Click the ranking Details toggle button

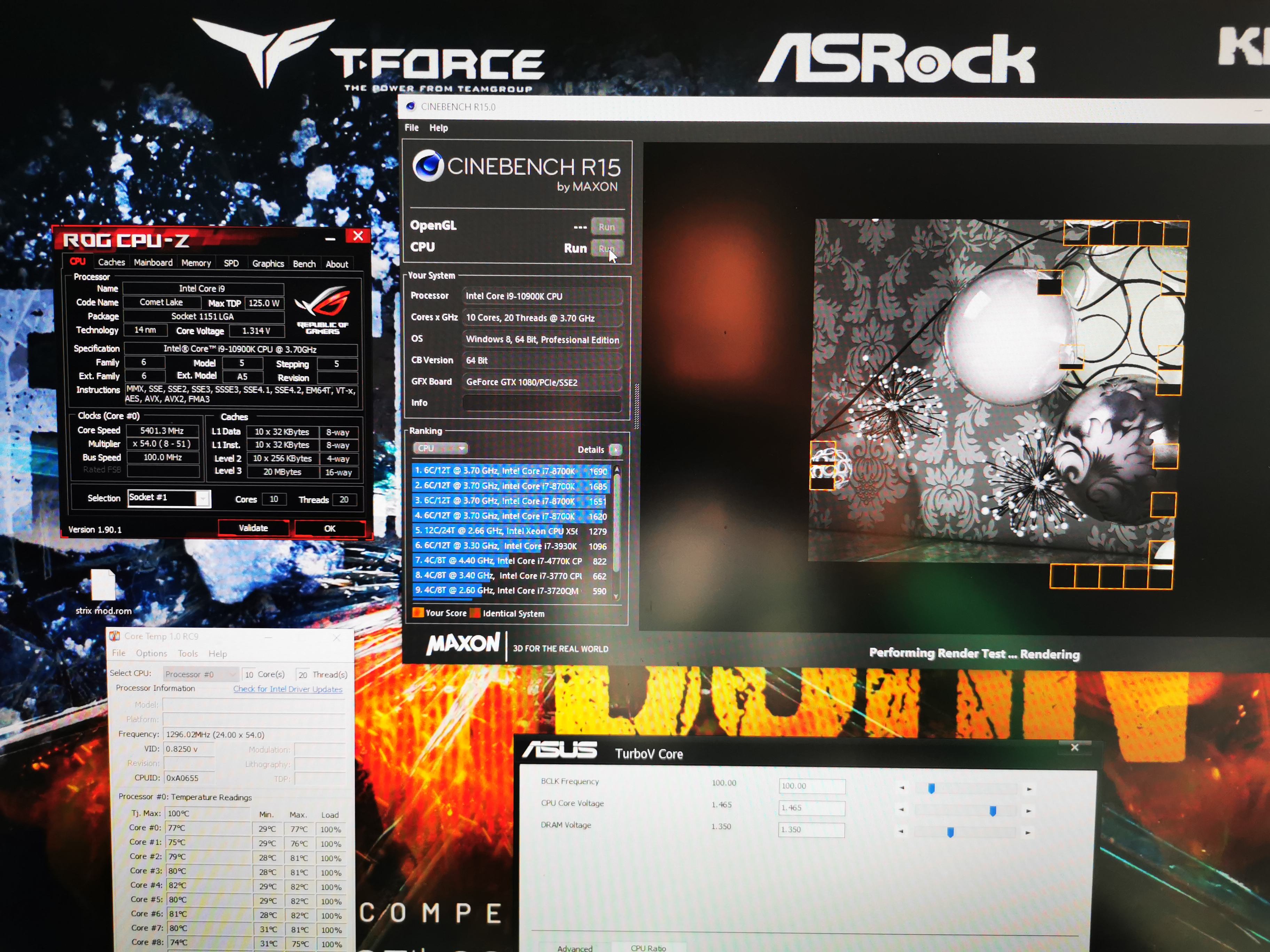(x=615, y=450)
